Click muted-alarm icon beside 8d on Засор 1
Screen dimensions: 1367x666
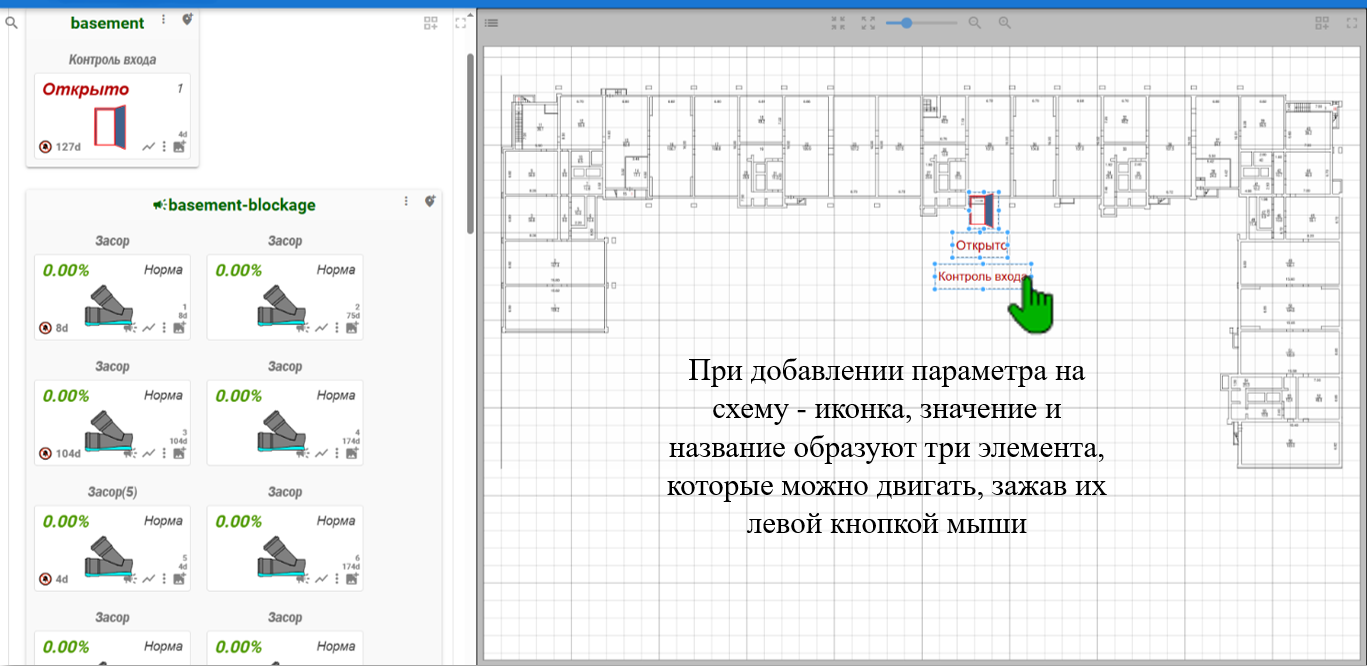[46, 327]
